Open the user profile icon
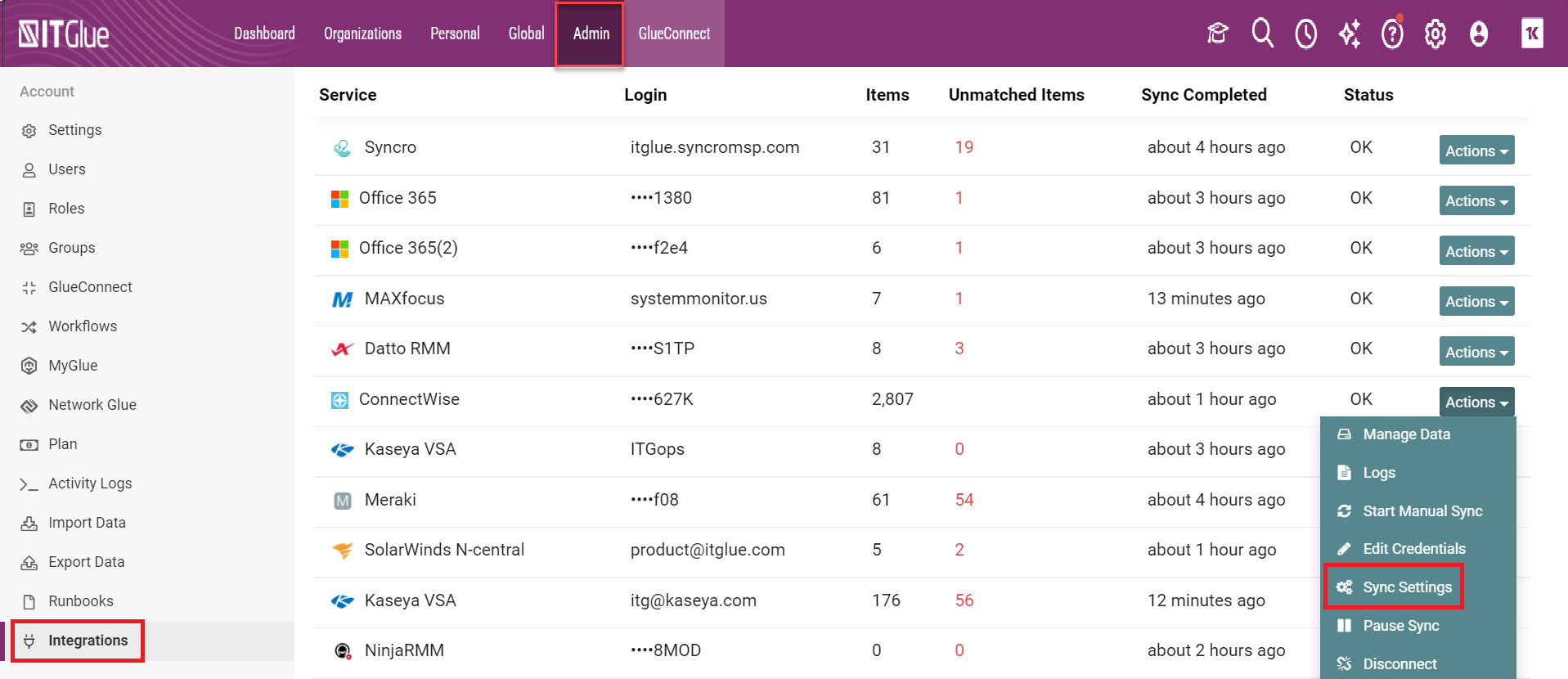The image size is (1568, 679). (1479, 34)
